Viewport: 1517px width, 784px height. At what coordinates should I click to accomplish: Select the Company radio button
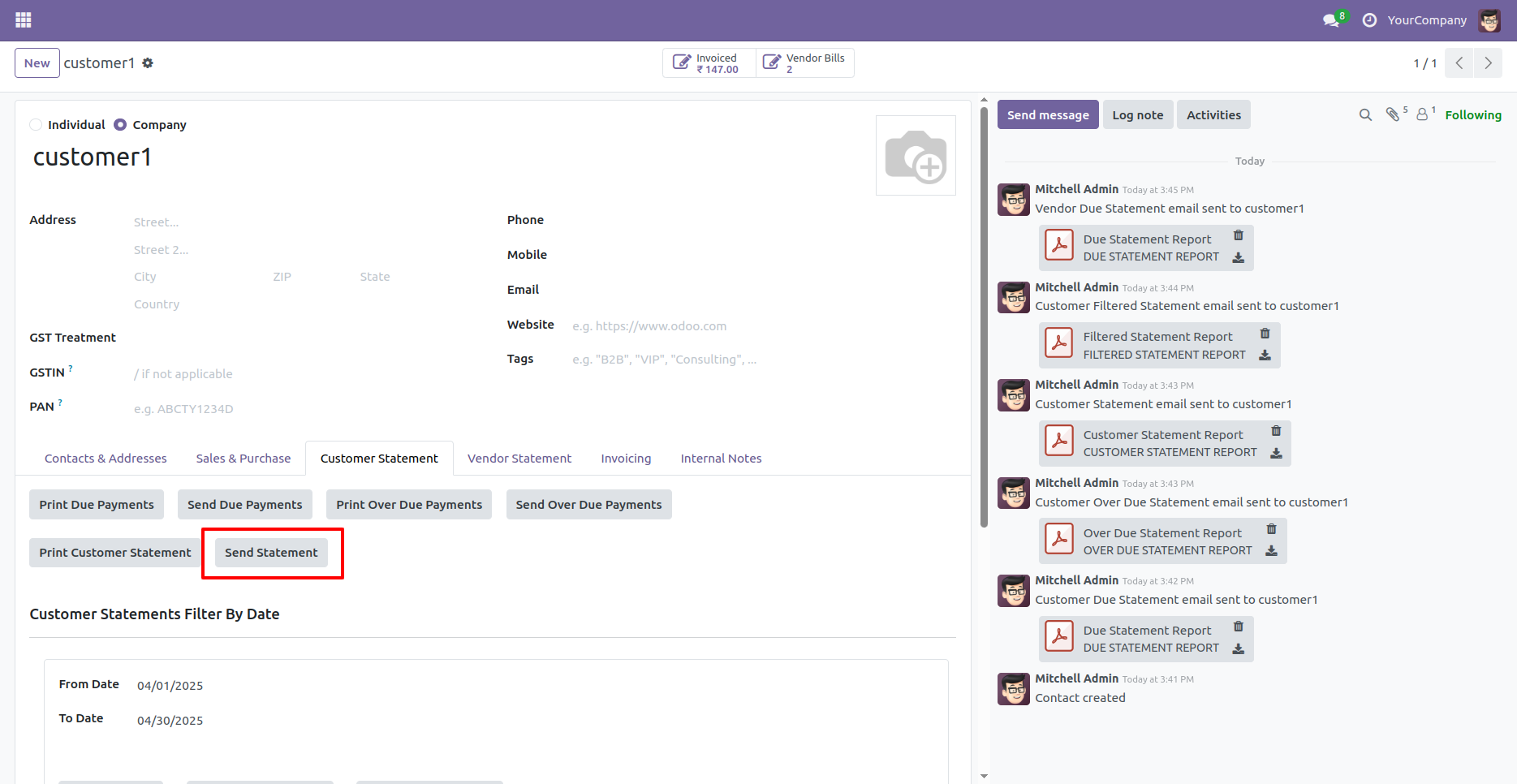click(119, 124)
